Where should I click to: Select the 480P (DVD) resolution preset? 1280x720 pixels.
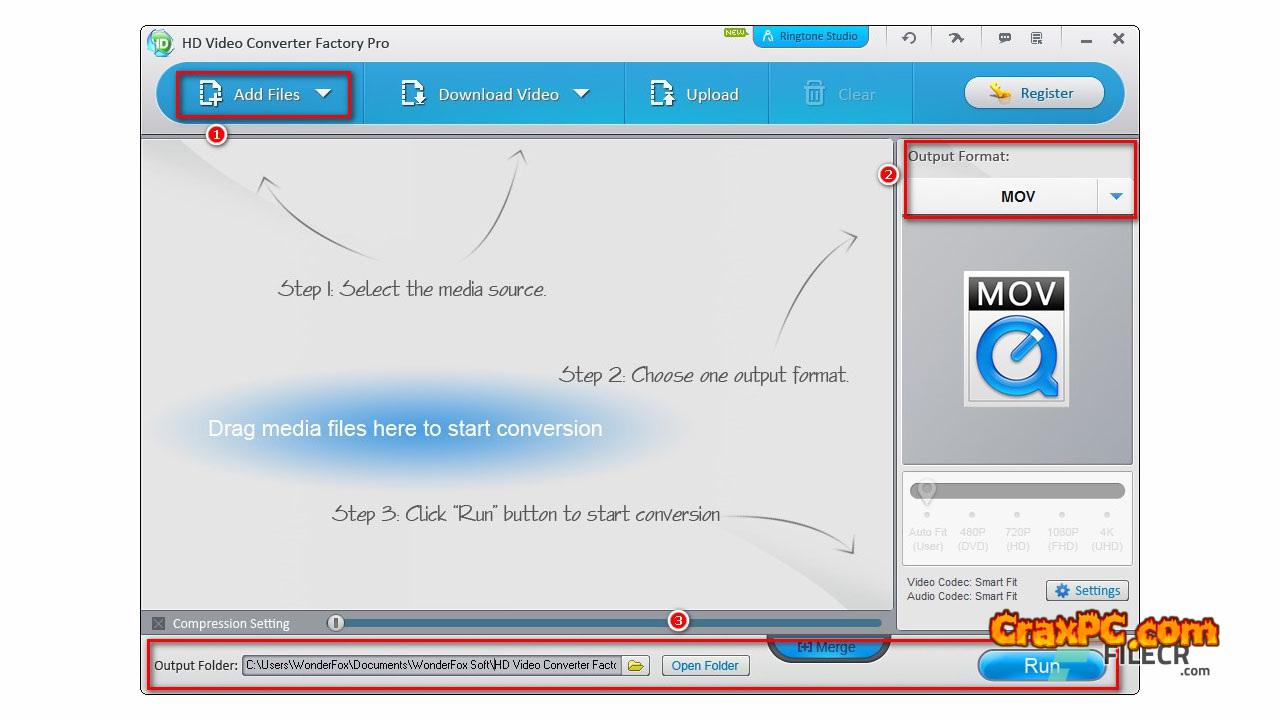pyautogui.click(x=972, y=539)
